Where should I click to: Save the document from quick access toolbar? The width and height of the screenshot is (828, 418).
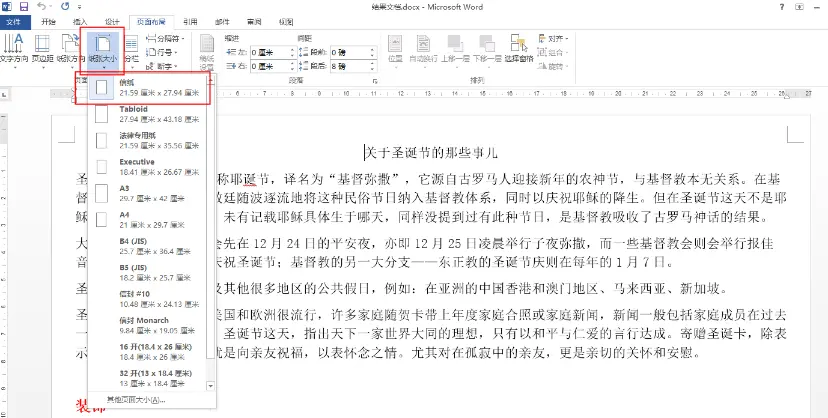[x=24, y=7]
